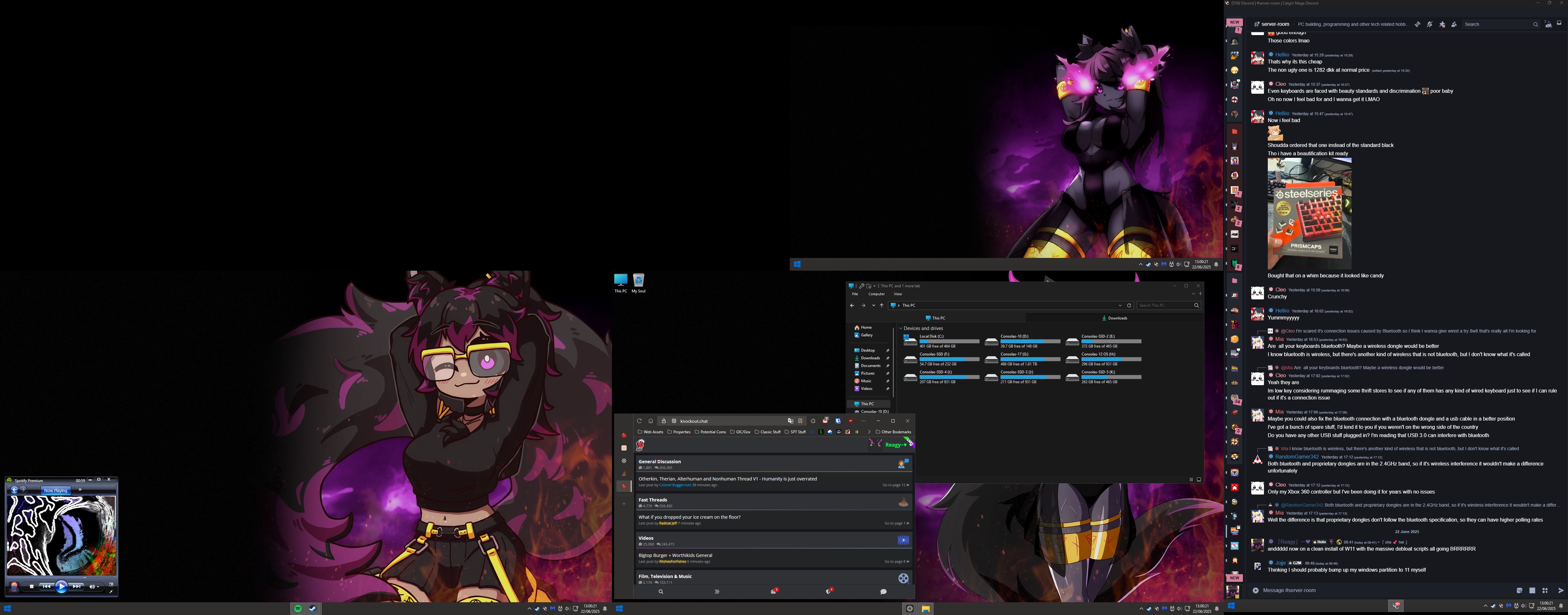This screenshot has height=615, width=1568.
Task: Click the Steam icon on the taskbar
Action: [313, 608]
